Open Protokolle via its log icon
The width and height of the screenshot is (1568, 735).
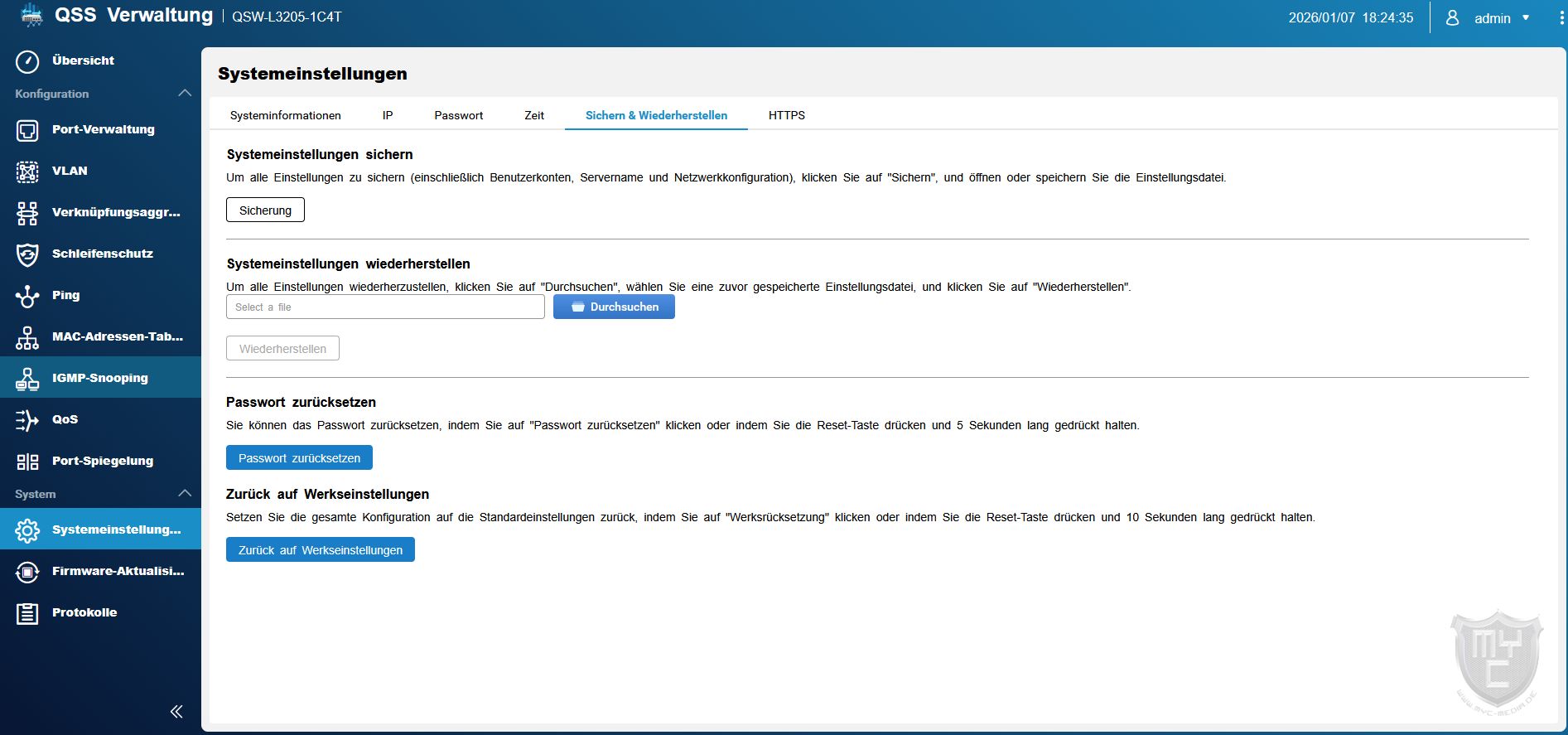[27, 613]
